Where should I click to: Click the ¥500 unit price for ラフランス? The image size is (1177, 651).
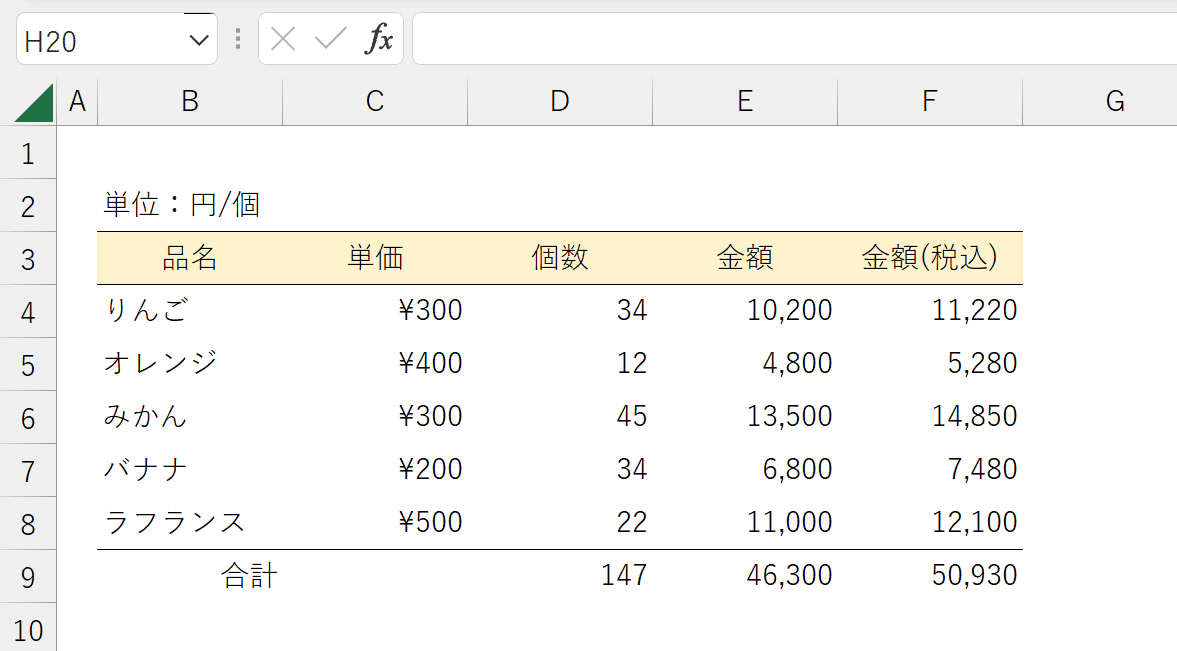pos(375,522)
